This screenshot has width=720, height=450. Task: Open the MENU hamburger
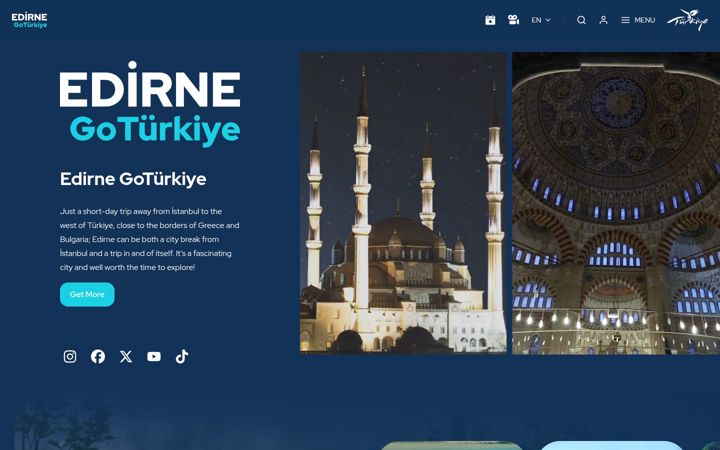pos(638,20)
